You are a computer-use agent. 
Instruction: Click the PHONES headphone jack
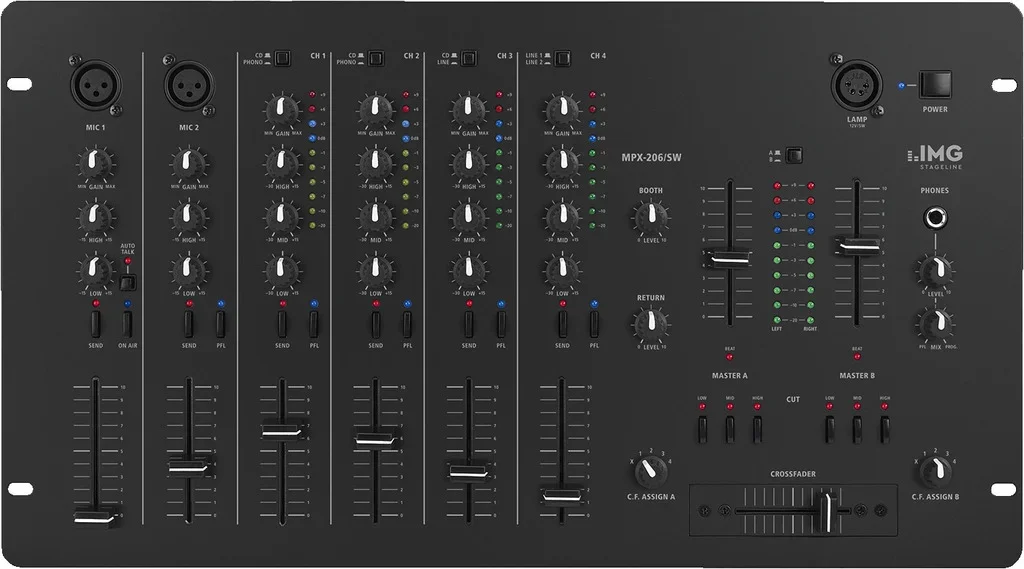pyautogui.click(x=934, y=218)
